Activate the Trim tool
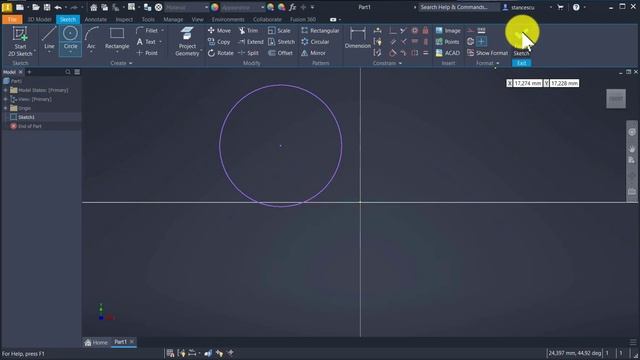Viewport: 640px width, 360px height. (x=248, y=31)
